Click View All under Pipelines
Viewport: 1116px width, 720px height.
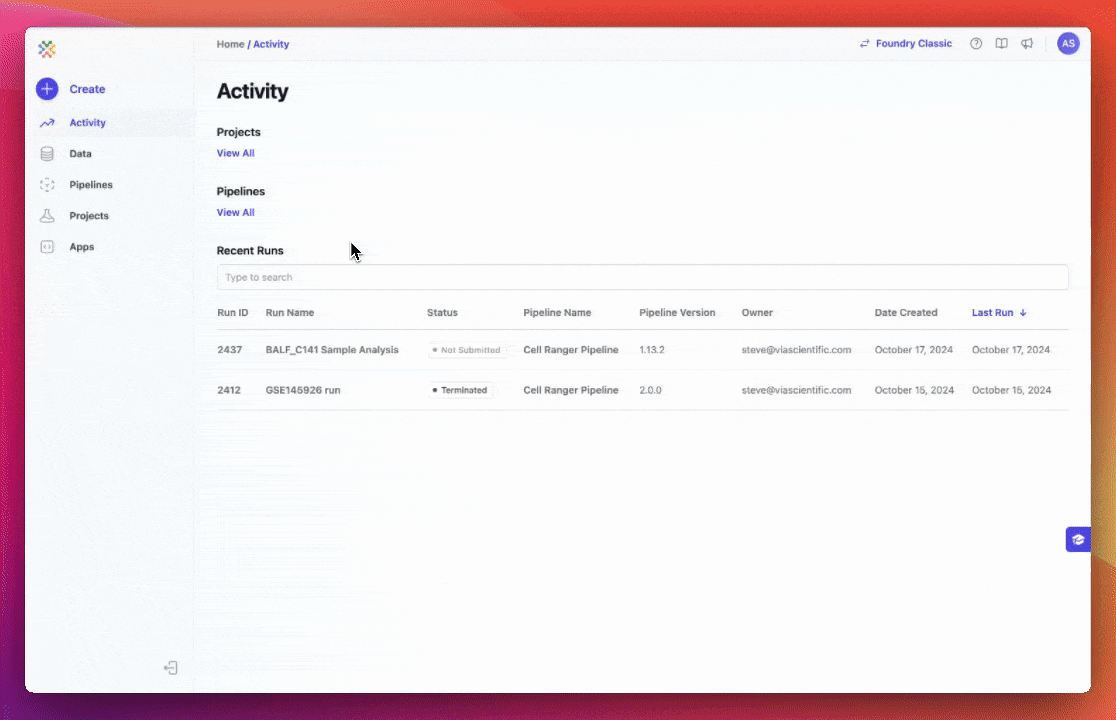(236, 212)
